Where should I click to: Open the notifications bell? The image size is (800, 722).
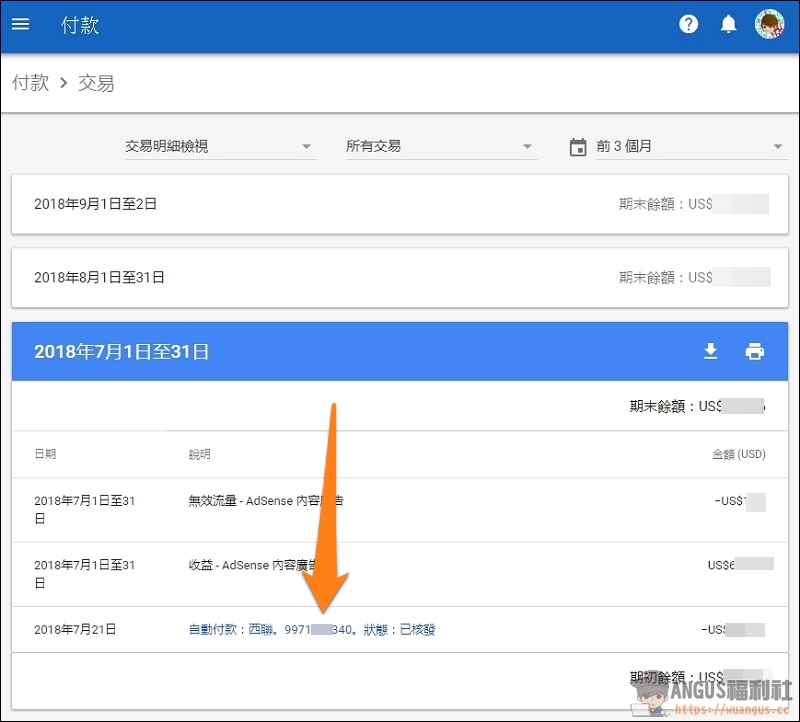pyautogui.click(x=728, y=25)
